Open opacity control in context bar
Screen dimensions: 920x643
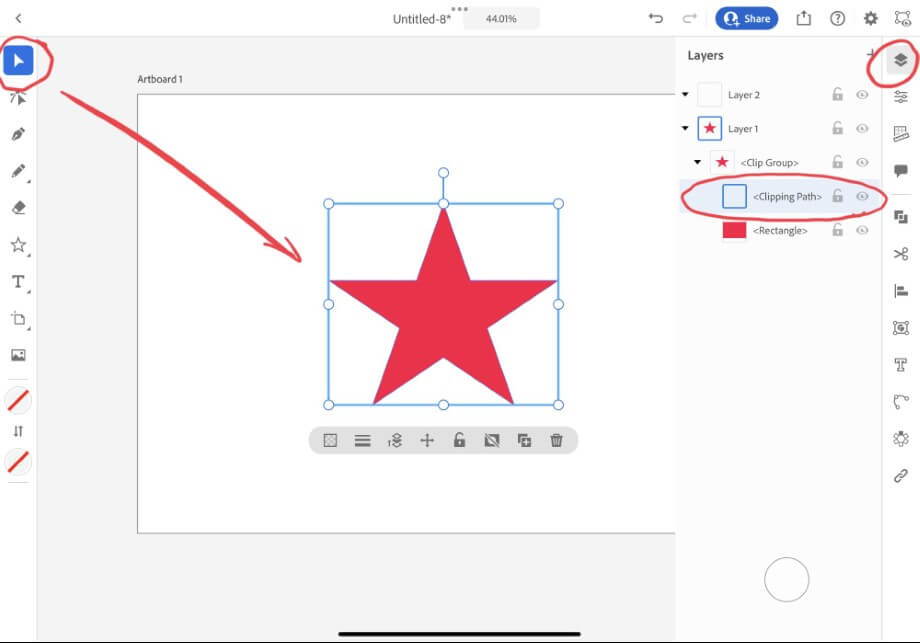(x=330, y=440)
